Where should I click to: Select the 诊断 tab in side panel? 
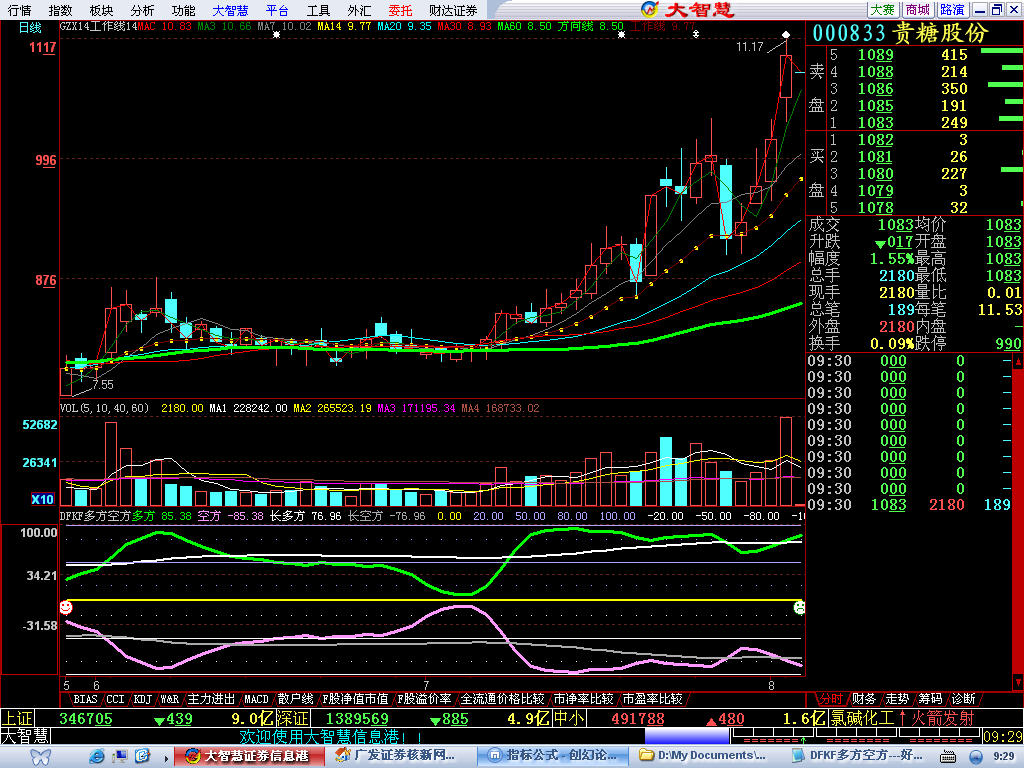[963, 699]
